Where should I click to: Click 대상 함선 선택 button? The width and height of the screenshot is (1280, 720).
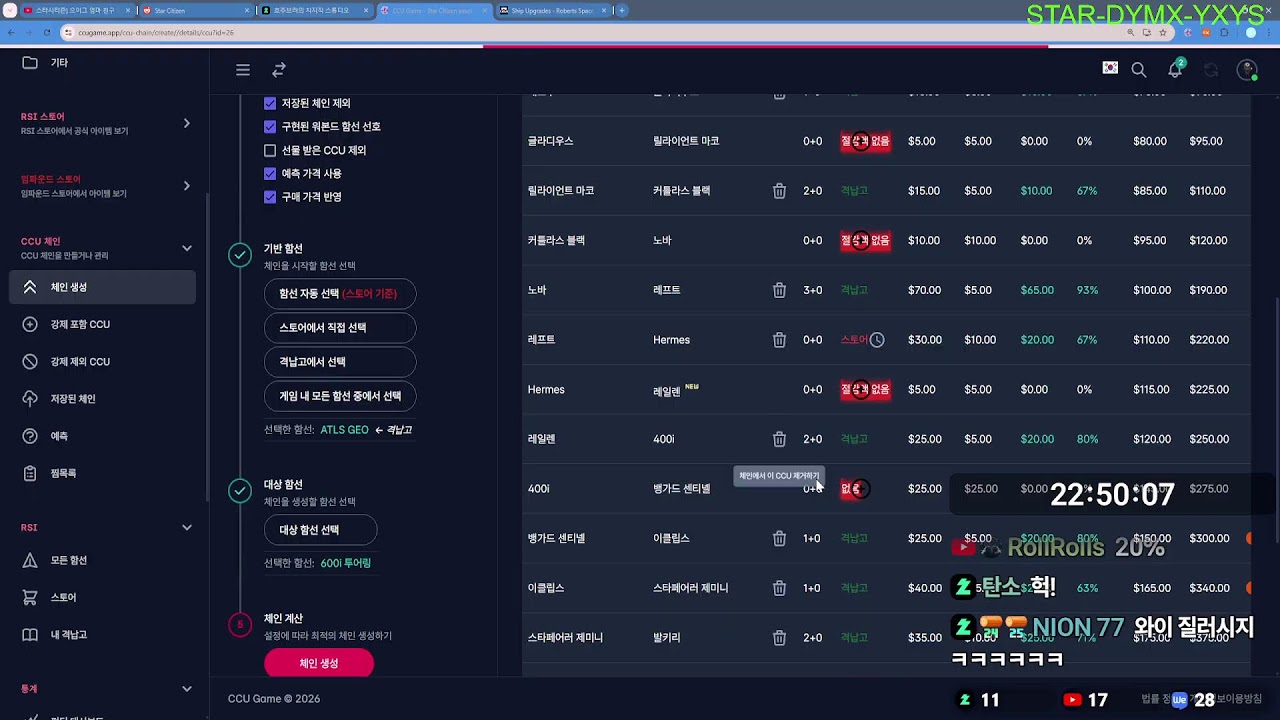[x=321, y=530]
